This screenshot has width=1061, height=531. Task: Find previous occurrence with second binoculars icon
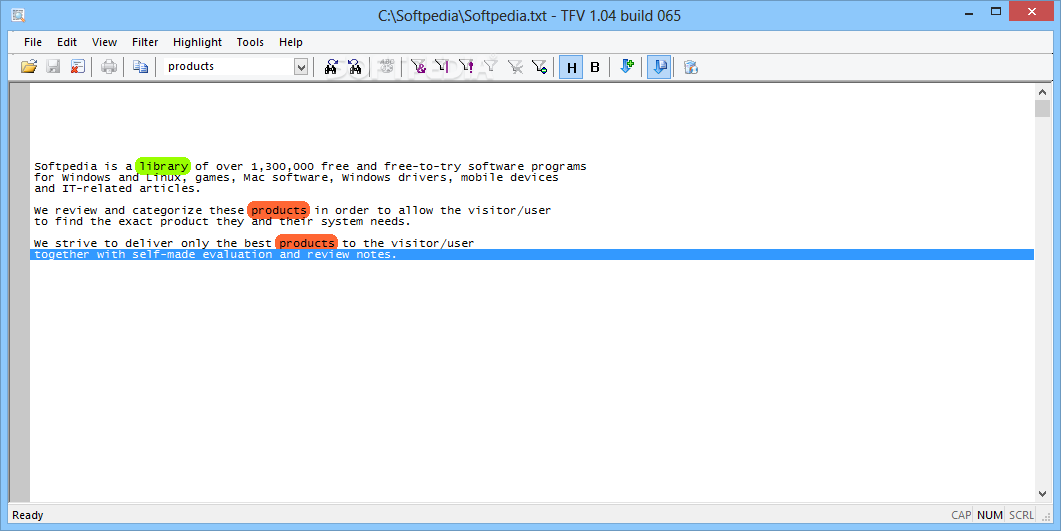(x=355, y=66)
